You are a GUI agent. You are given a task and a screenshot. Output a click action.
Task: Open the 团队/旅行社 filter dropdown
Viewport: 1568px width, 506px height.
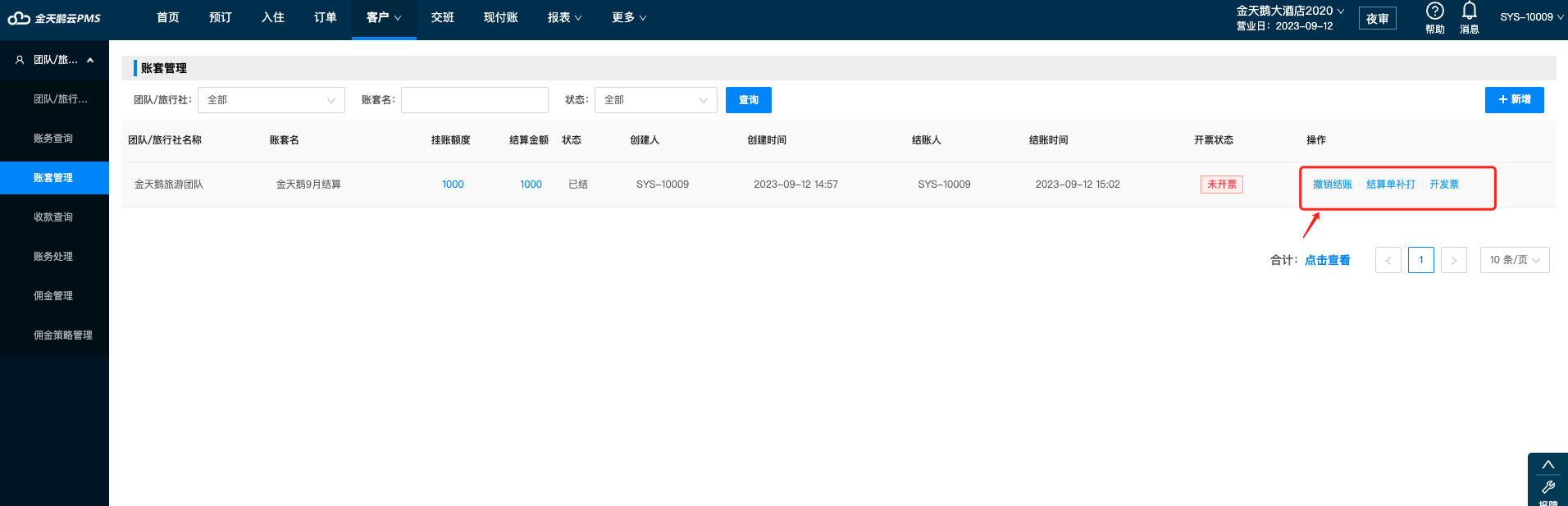click(271, 100)
